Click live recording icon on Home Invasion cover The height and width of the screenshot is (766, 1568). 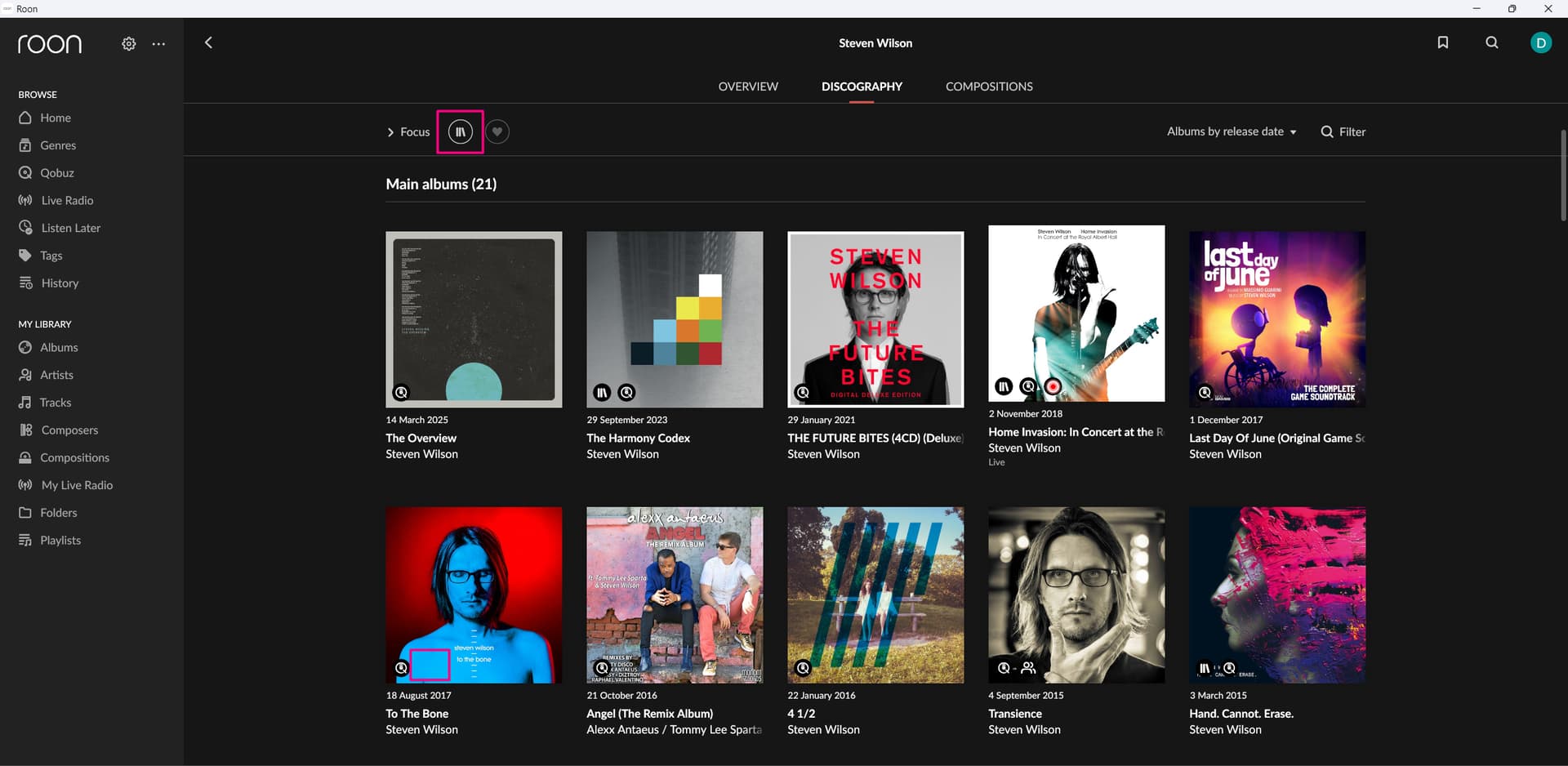1053,386
